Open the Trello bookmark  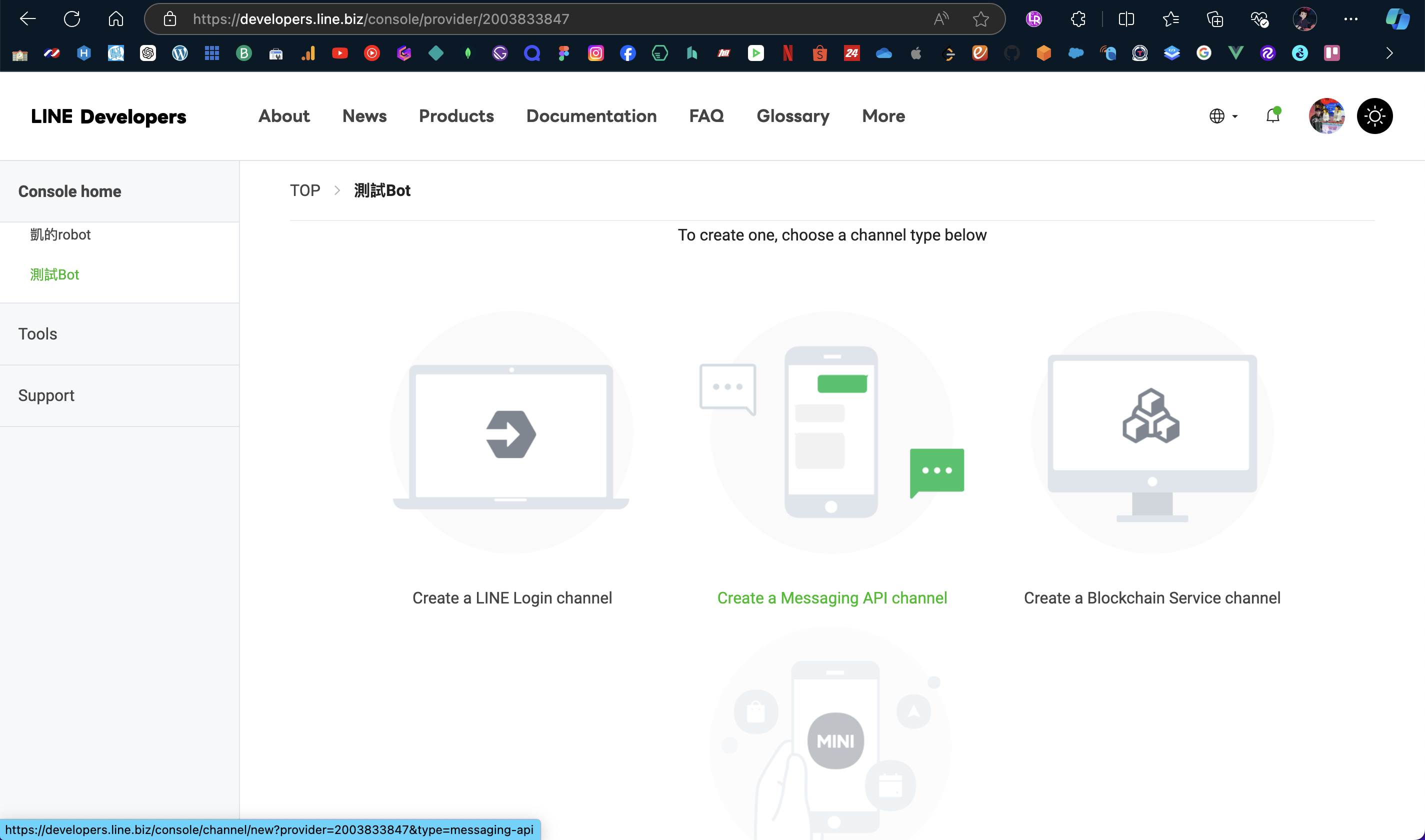tap(1331, 53)
